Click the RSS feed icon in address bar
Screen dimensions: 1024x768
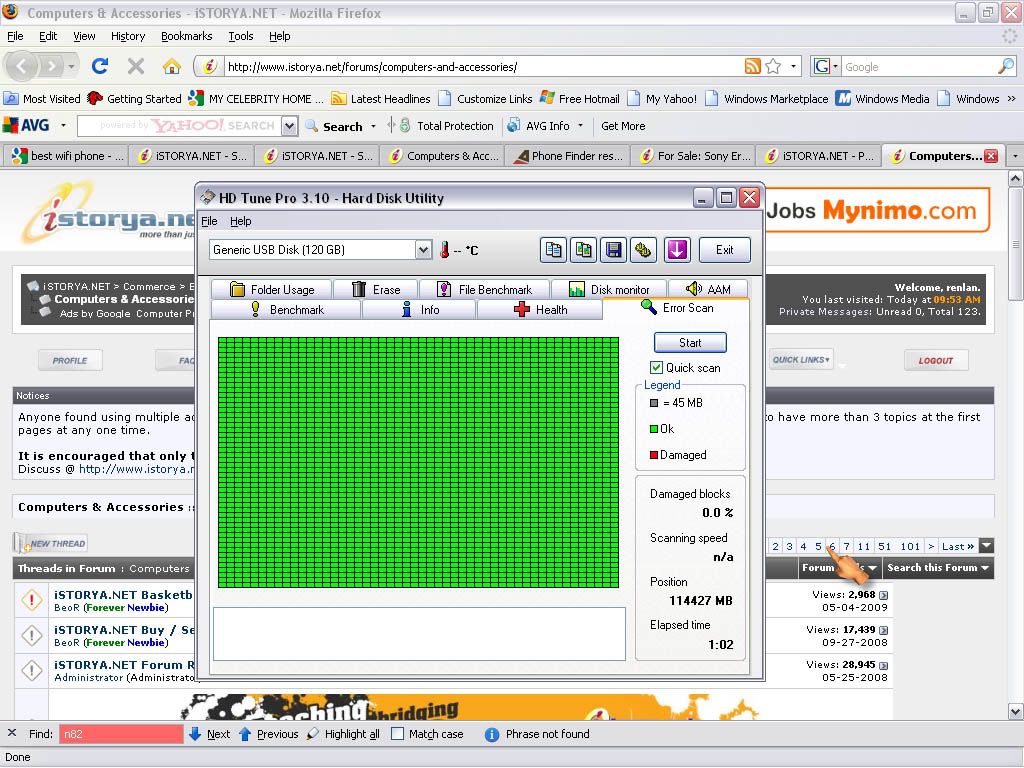[752, 67]
